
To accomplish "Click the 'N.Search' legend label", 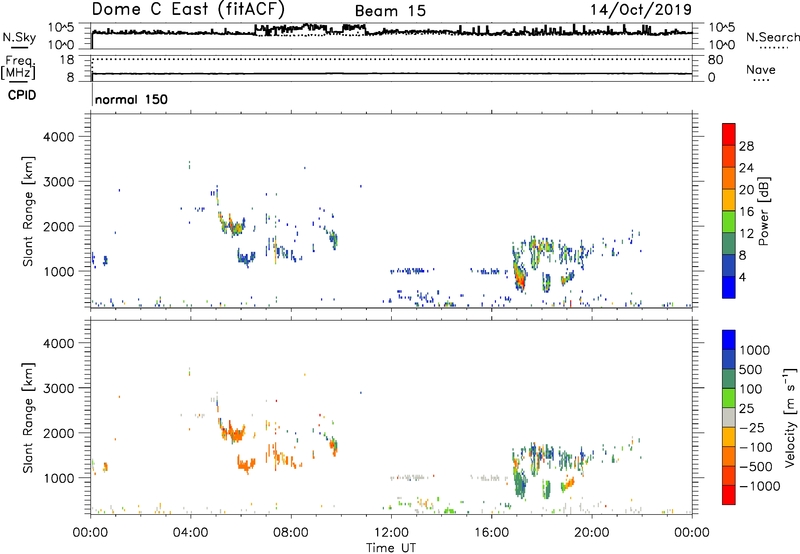I will point(773,37).
